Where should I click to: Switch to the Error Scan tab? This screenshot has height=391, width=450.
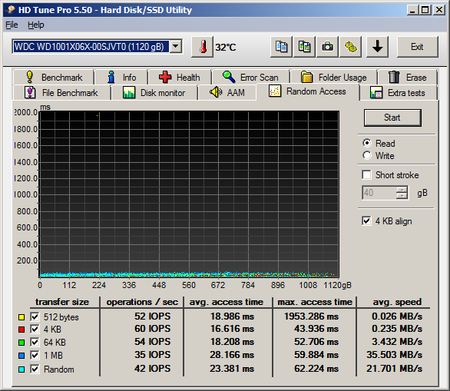[250, 77]
